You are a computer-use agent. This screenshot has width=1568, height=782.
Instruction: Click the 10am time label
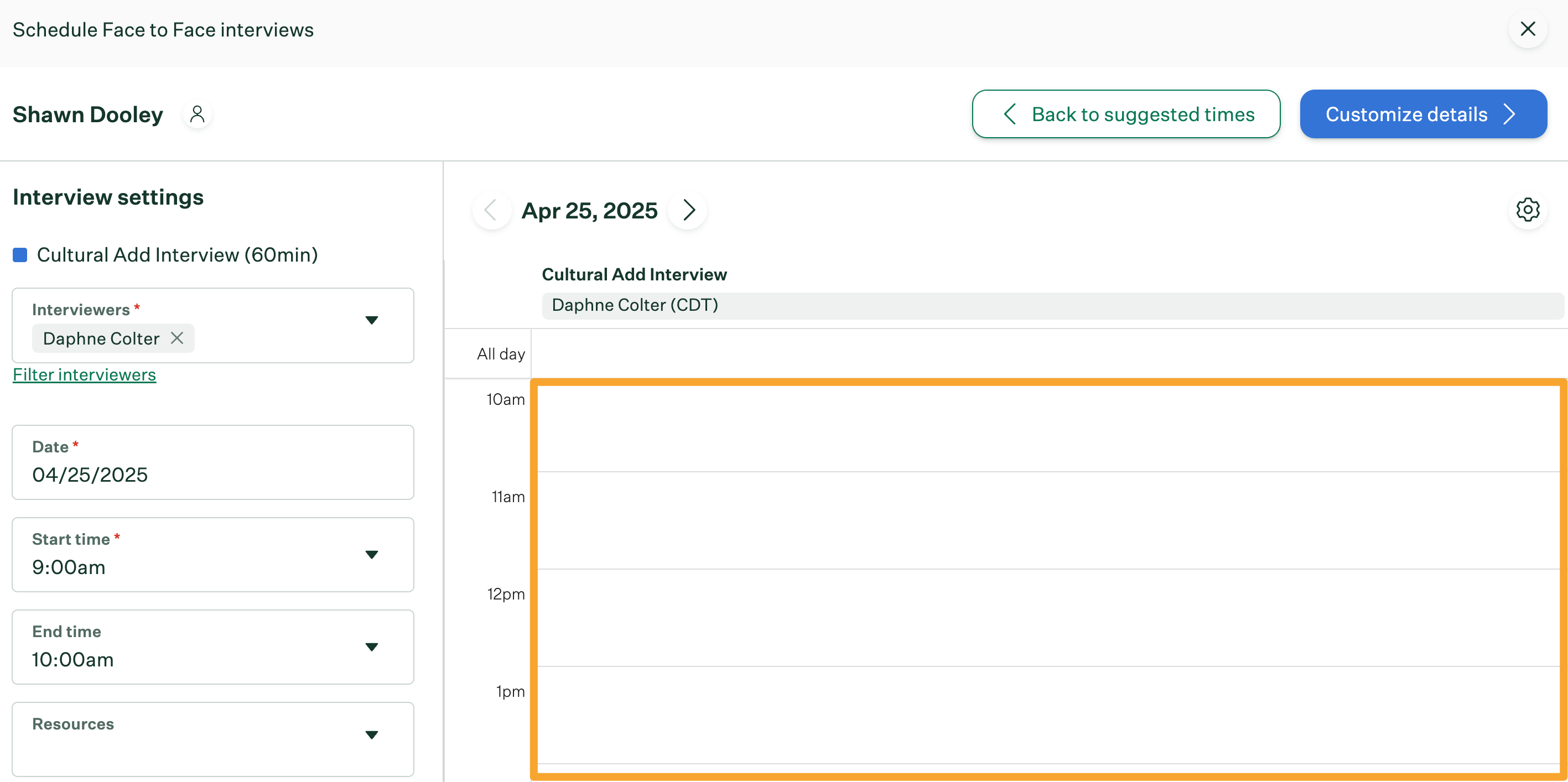(x=505, y=400)
